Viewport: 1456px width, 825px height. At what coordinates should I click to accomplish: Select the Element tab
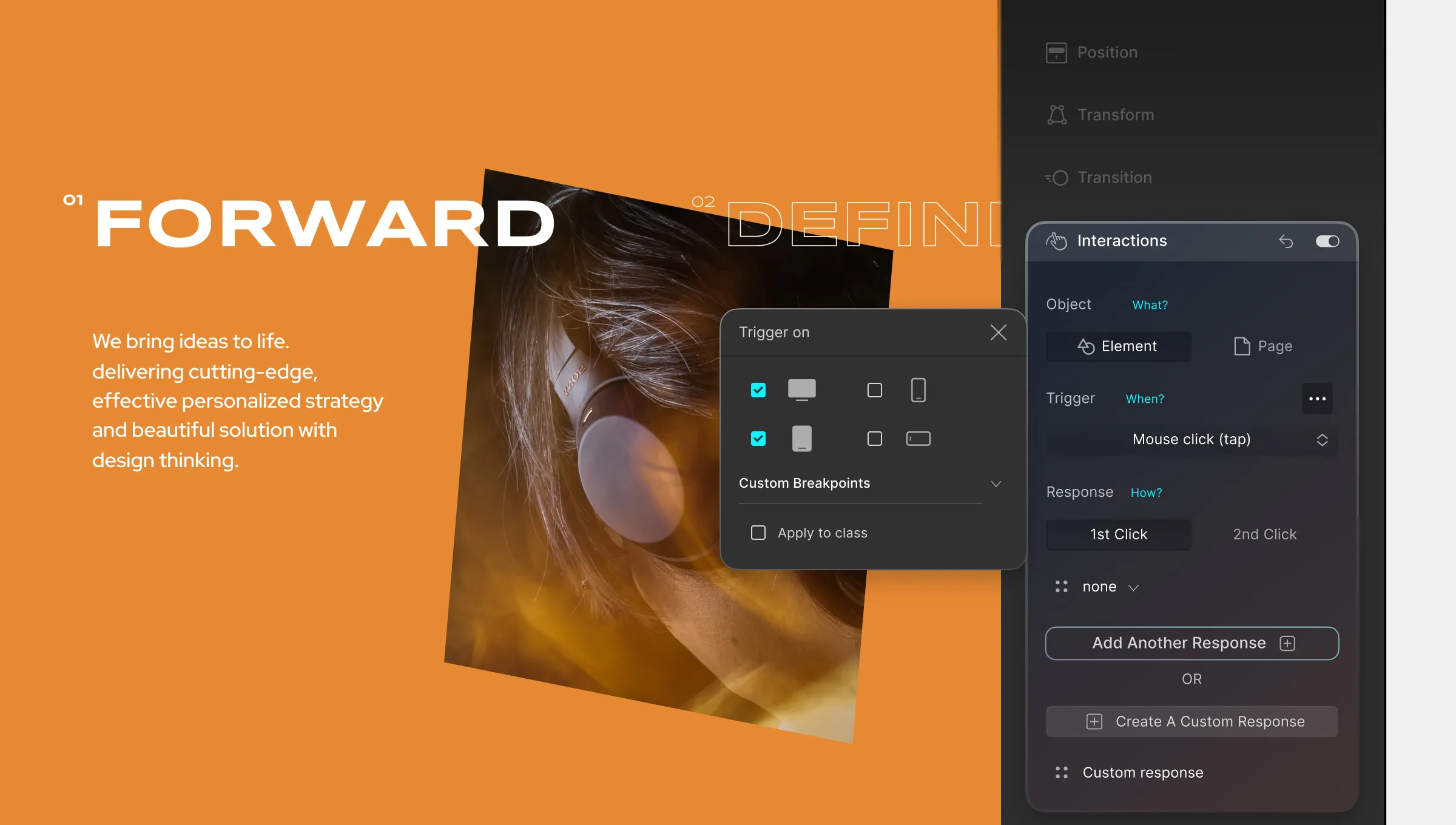coord(1118,345)
